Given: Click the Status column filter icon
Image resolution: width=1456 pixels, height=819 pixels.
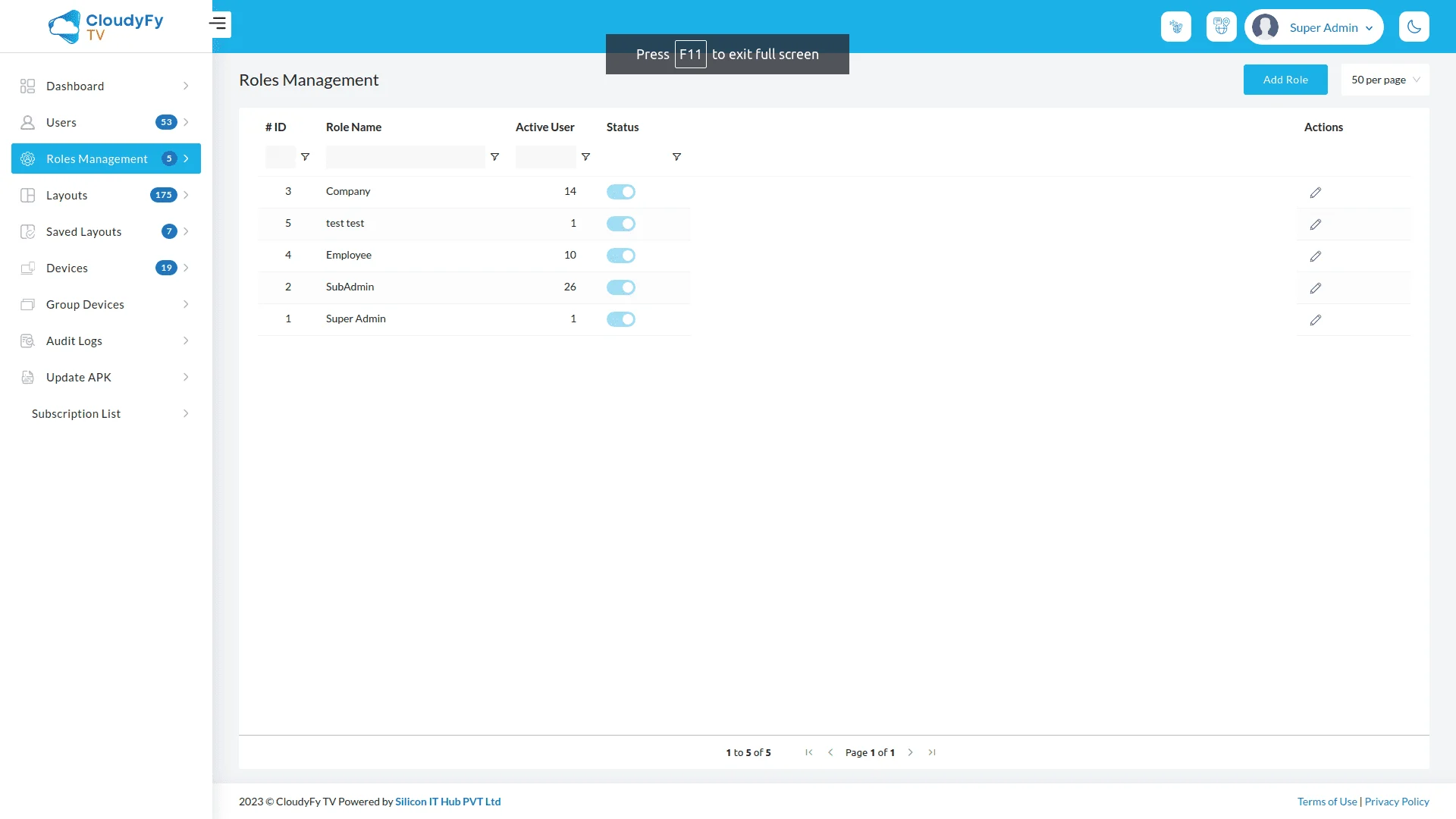Looking at the screenshot, I should [x=676, y=157].
